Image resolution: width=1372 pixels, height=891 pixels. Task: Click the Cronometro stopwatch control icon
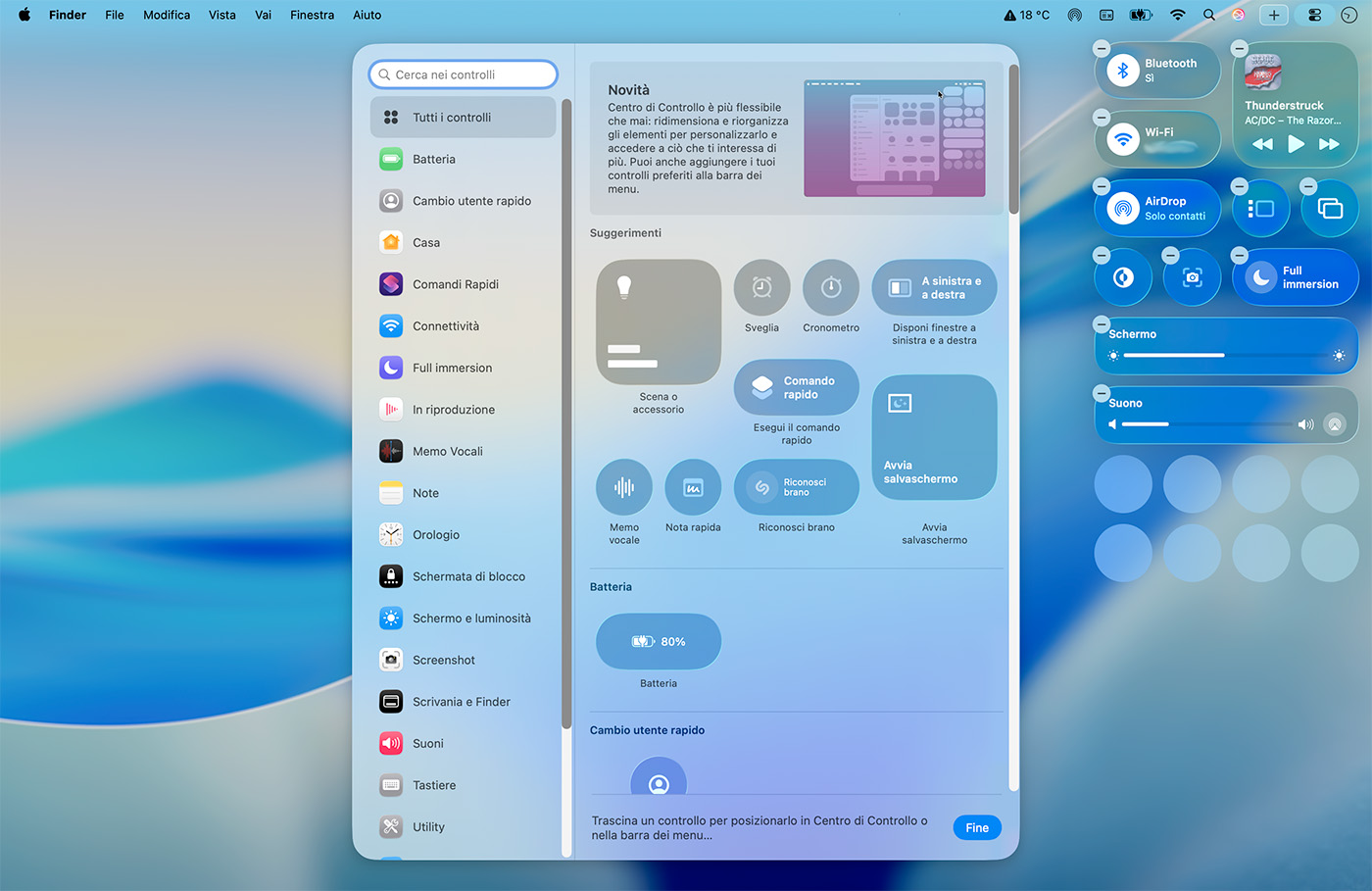[x=830, y=288]
